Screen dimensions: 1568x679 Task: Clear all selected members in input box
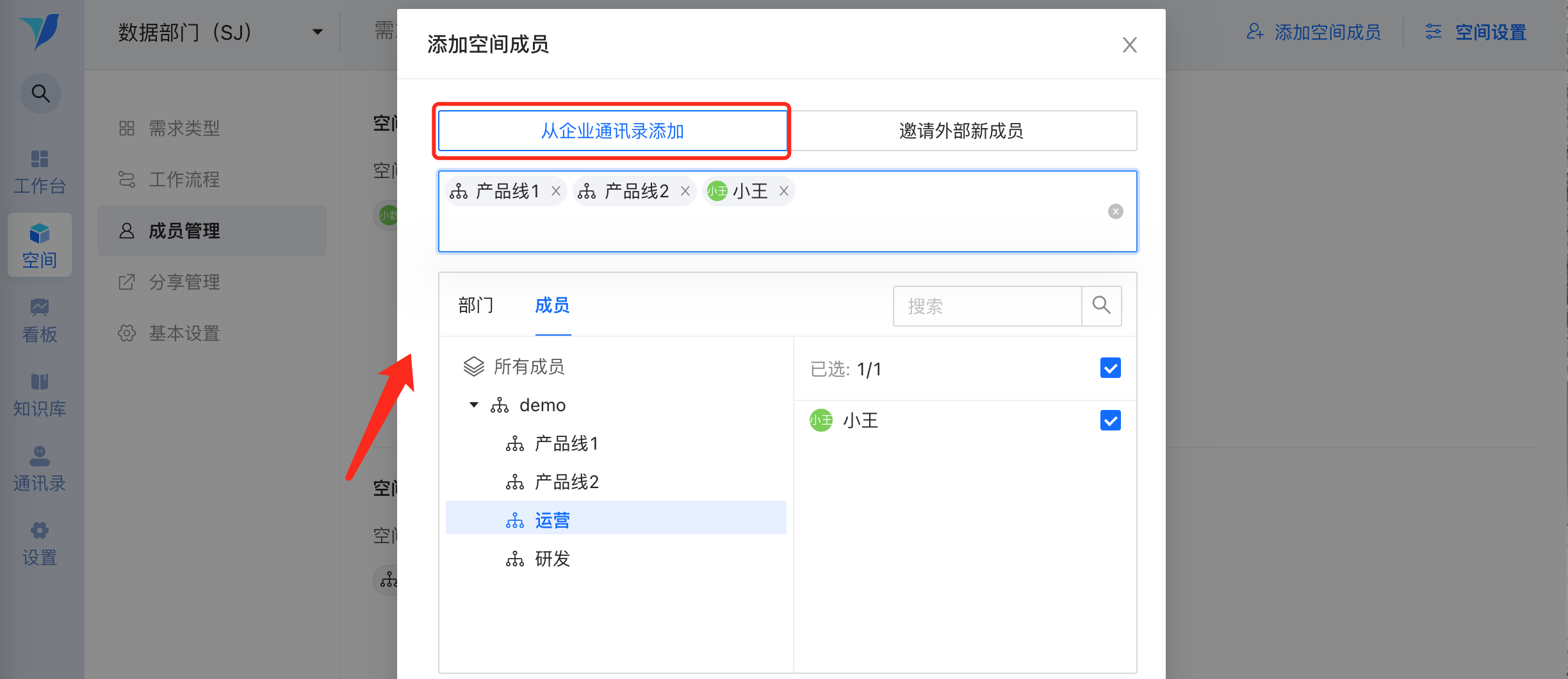pos(1115,211)
